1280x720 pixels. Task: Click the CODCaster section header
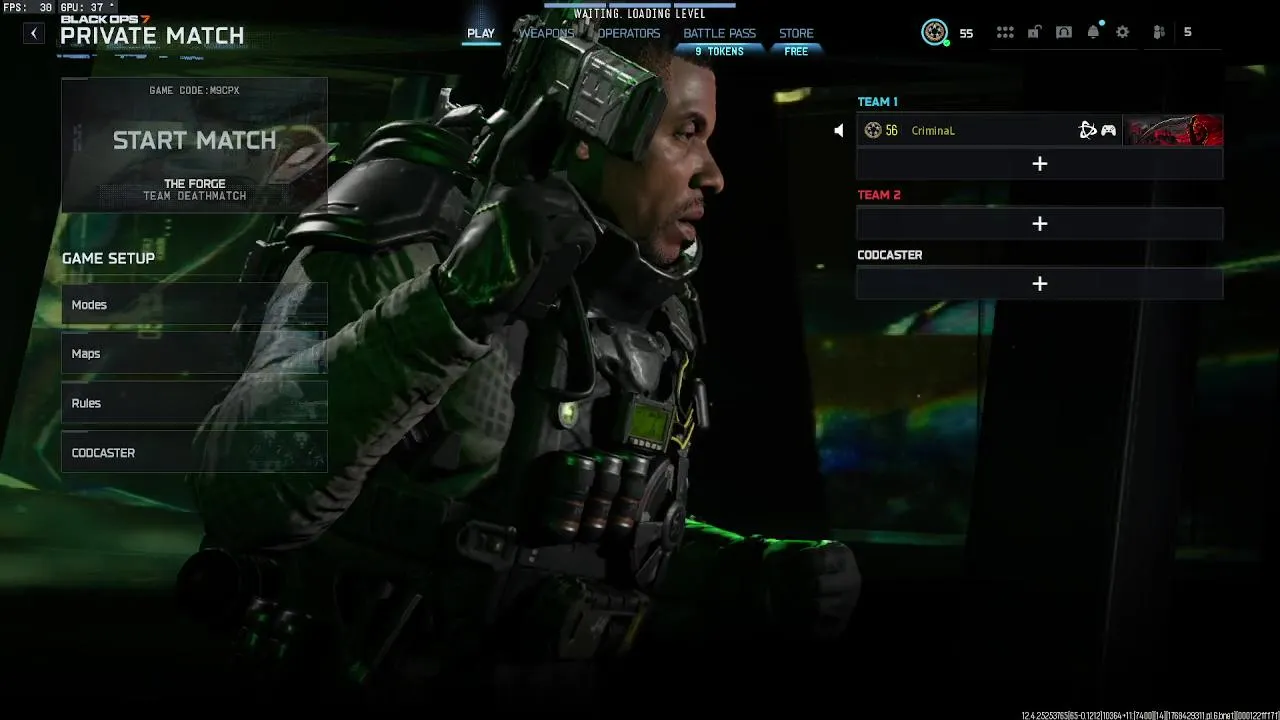(x=890, y=255)
